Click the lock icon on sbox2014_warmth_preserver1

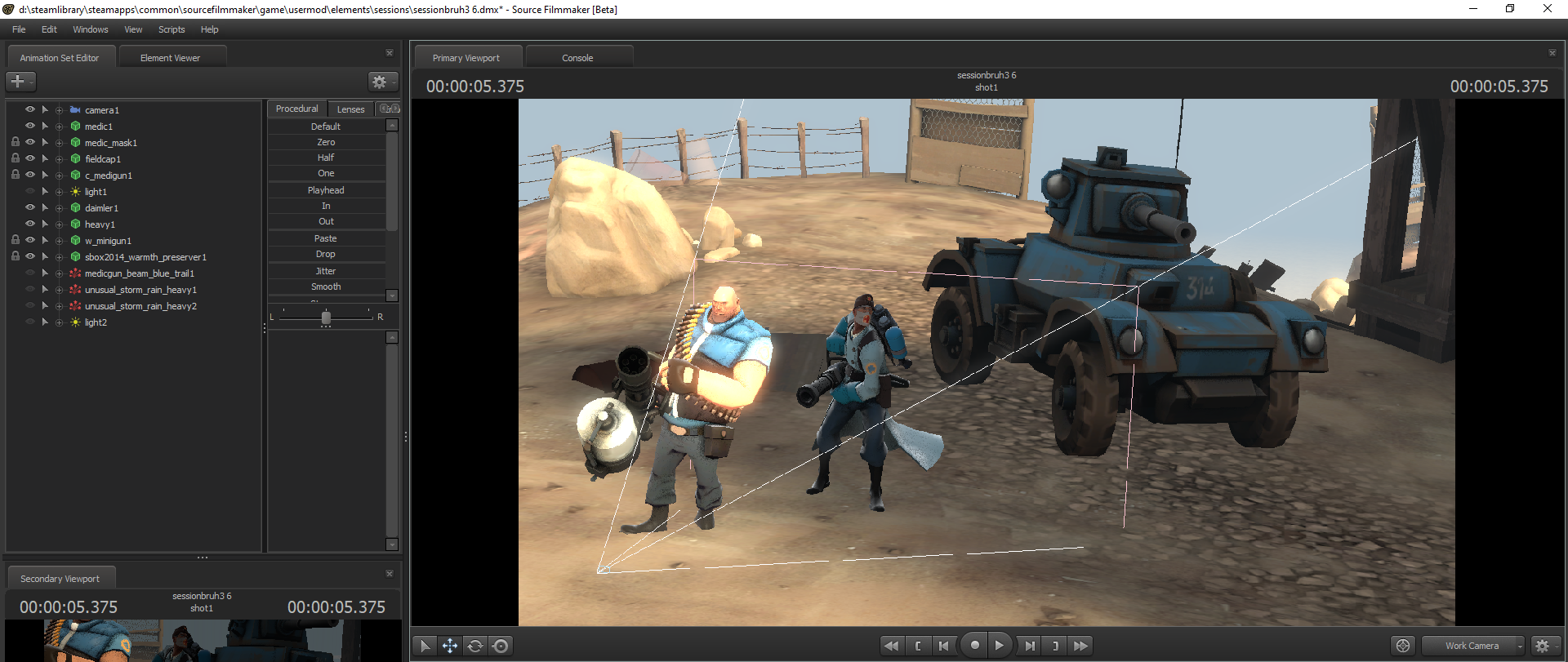16,256
